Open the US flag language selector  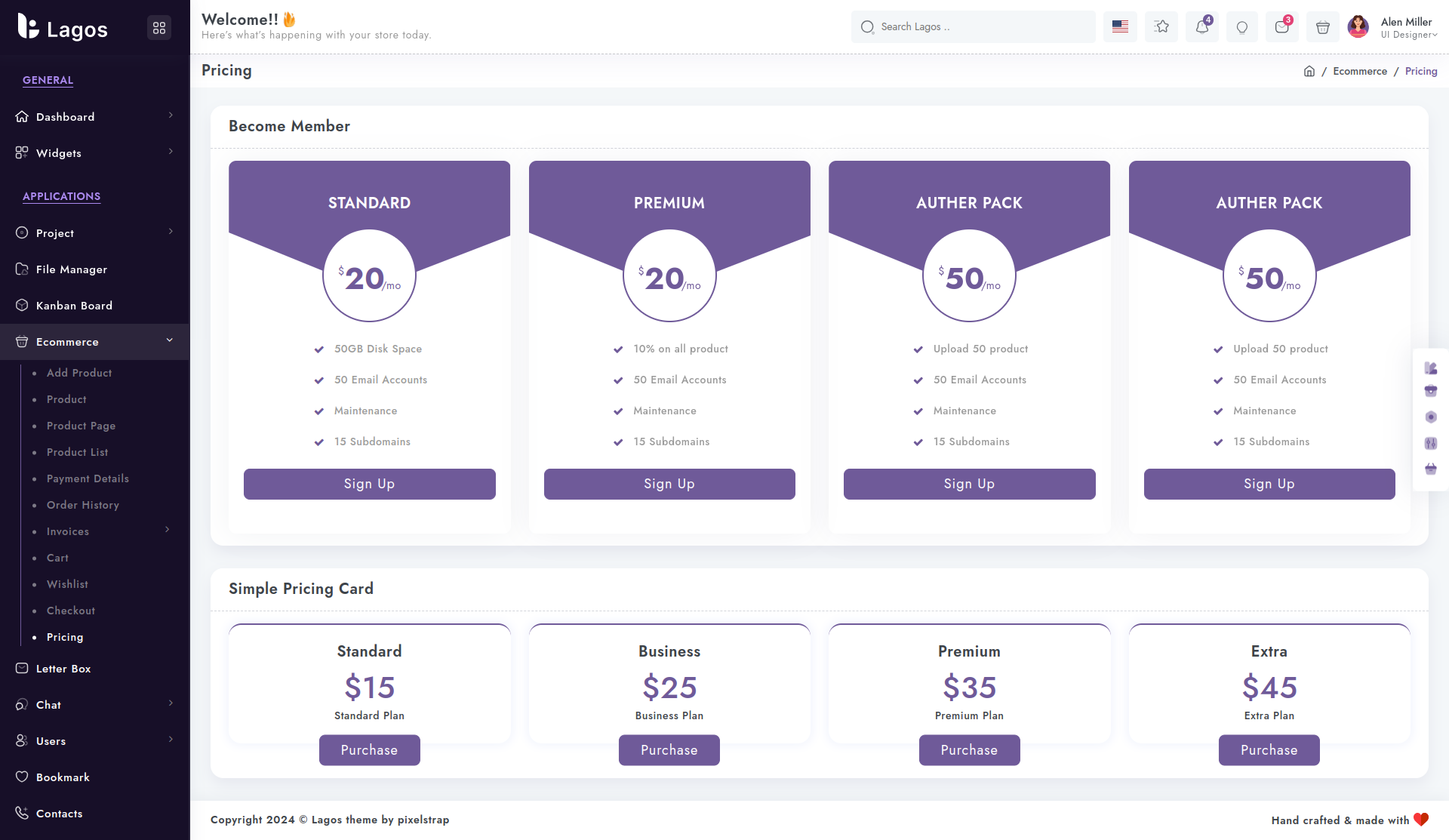(x=1120, y=27)
